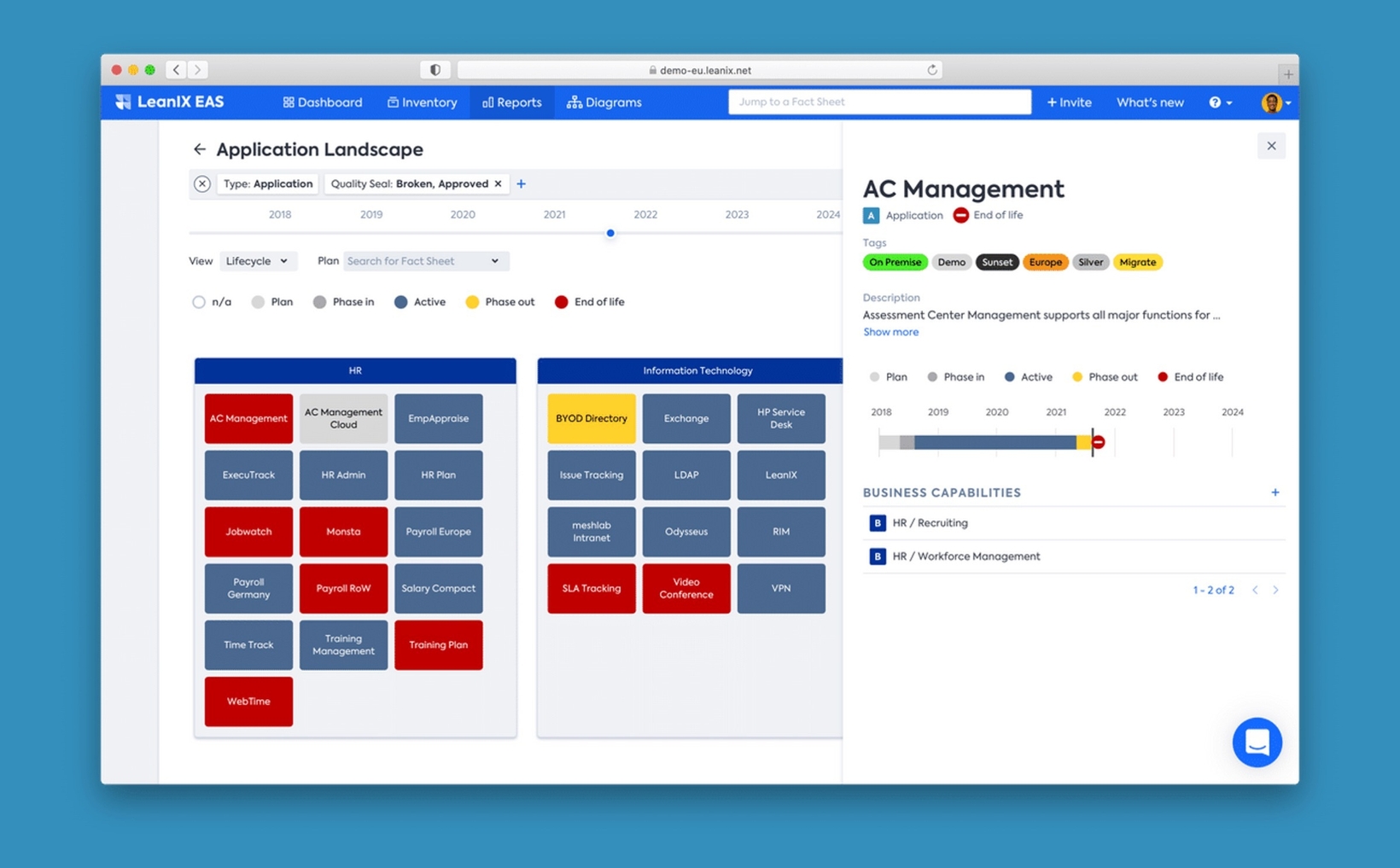The image size is (1400, 868).
Task: Toggle the Phase out legend filter in report
Action: pyautogui.click(x=499, y=302)
